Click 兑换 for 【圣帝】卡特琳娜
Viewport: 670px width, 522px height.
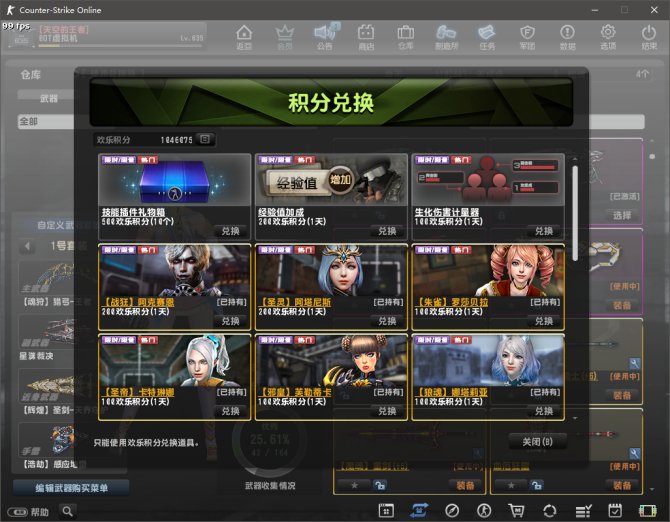230,411
